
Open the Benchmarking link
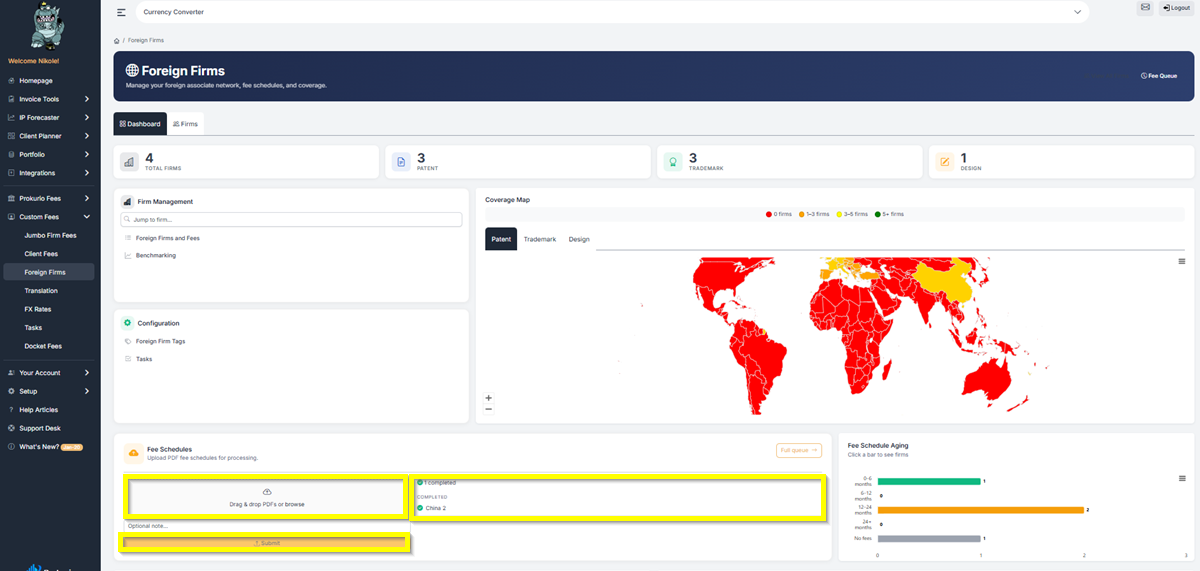pos(155,255)
